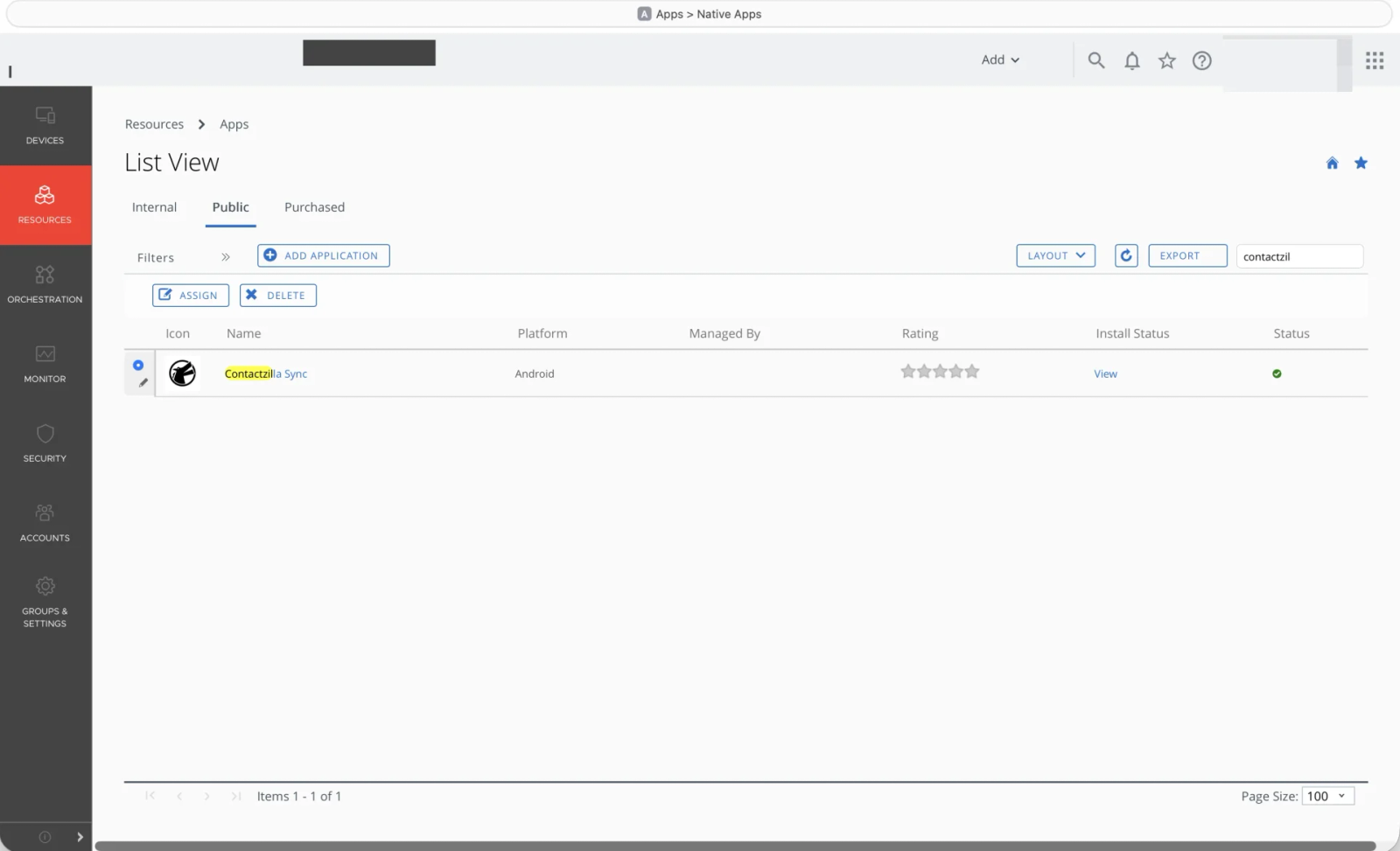
Task: Sort by the Platform column header
Action: coord(542,333)
